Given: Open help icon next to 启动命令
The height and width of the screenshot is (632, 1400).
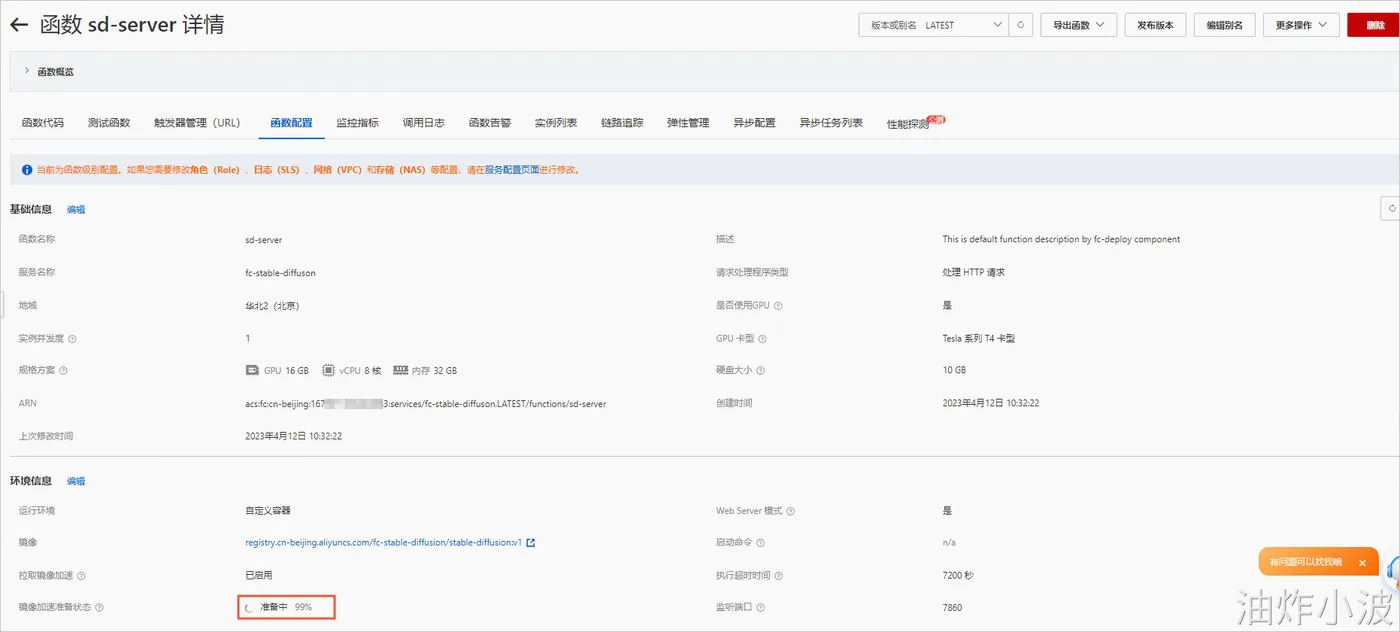Looking at the screenshot, I should (x=761, y=543).
